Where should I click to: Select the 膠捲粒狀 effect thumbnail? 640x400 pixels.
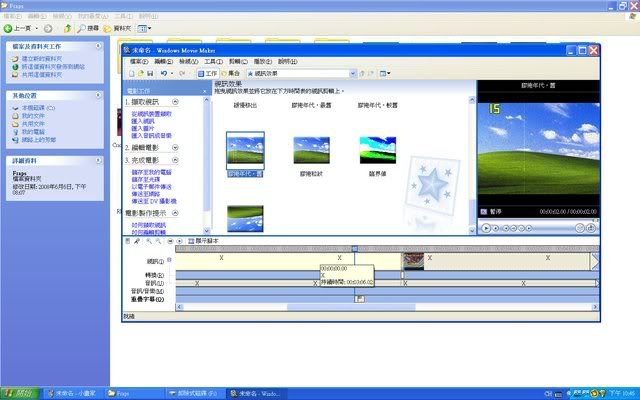(x=311, y=151)
